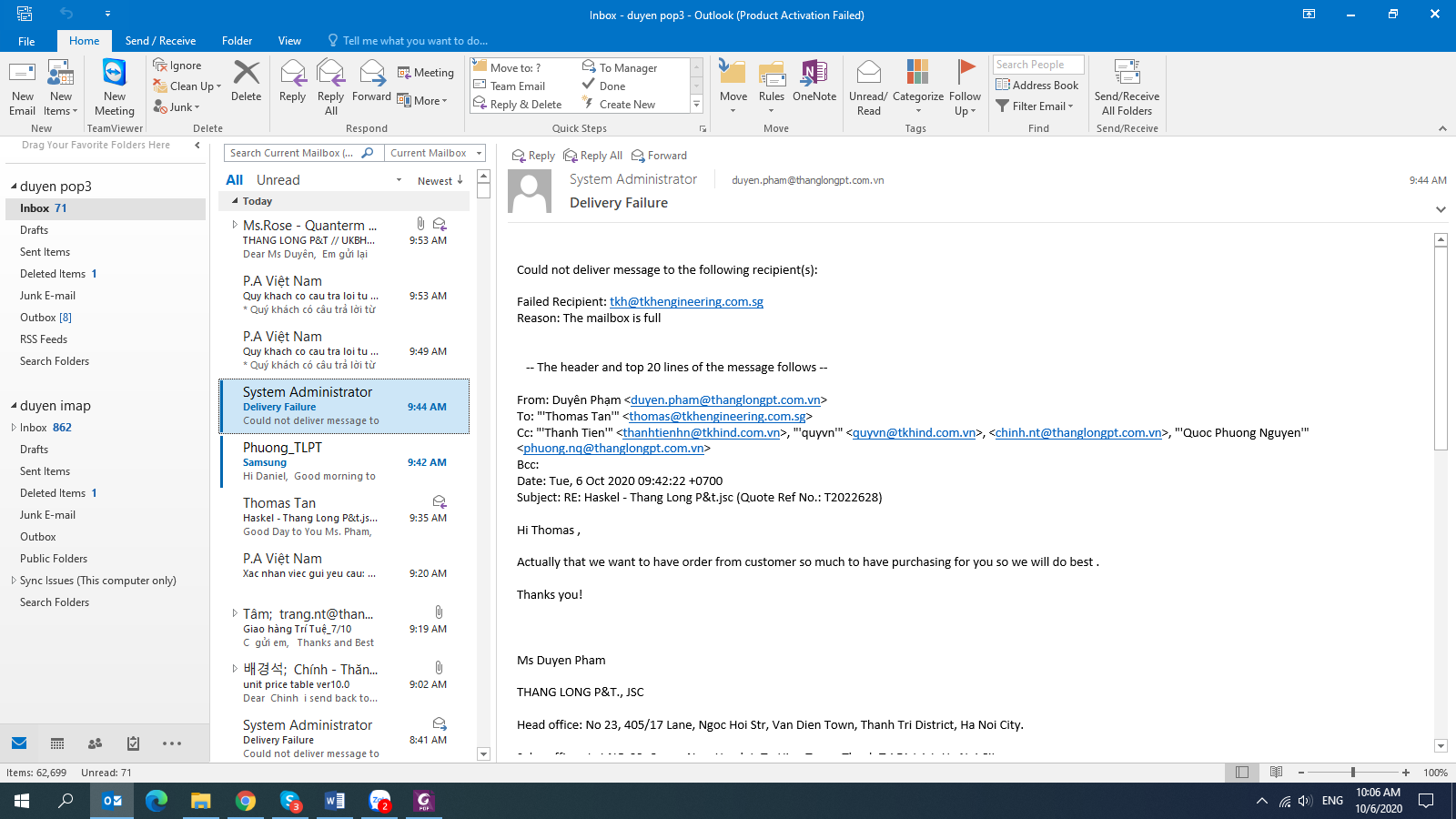1456x819 pixels.
Task: Click zoom in plus button
Action: [1406, 773]
